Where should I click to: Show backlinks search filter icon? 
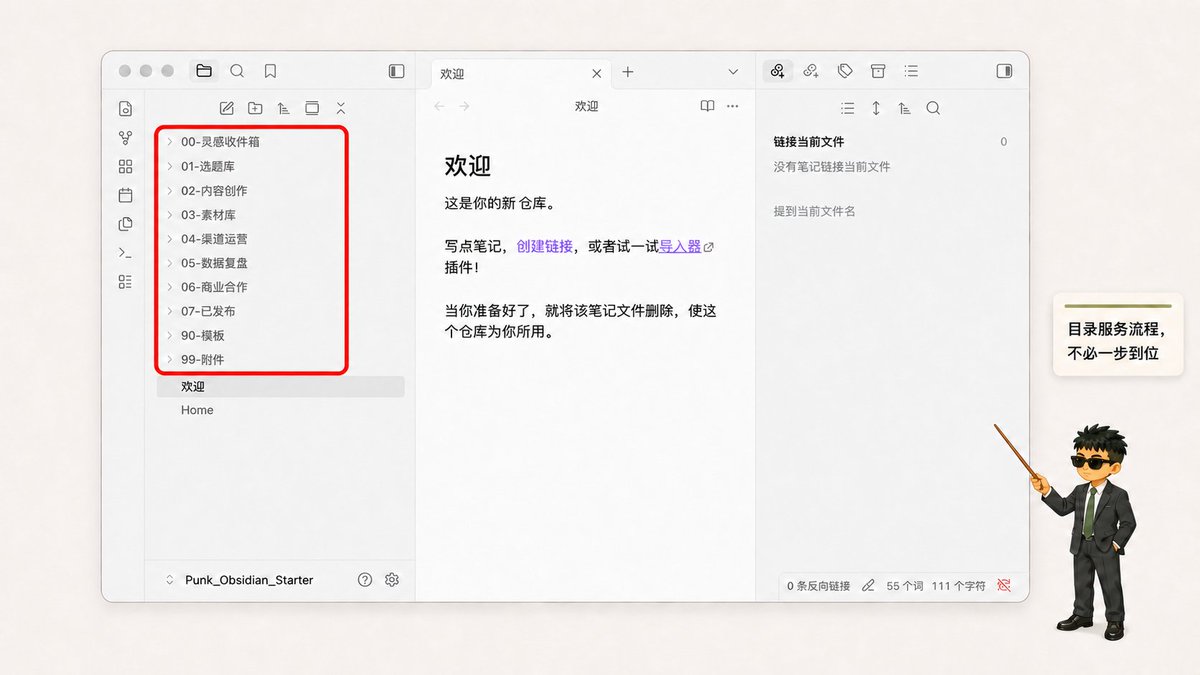tap(933, 108)
